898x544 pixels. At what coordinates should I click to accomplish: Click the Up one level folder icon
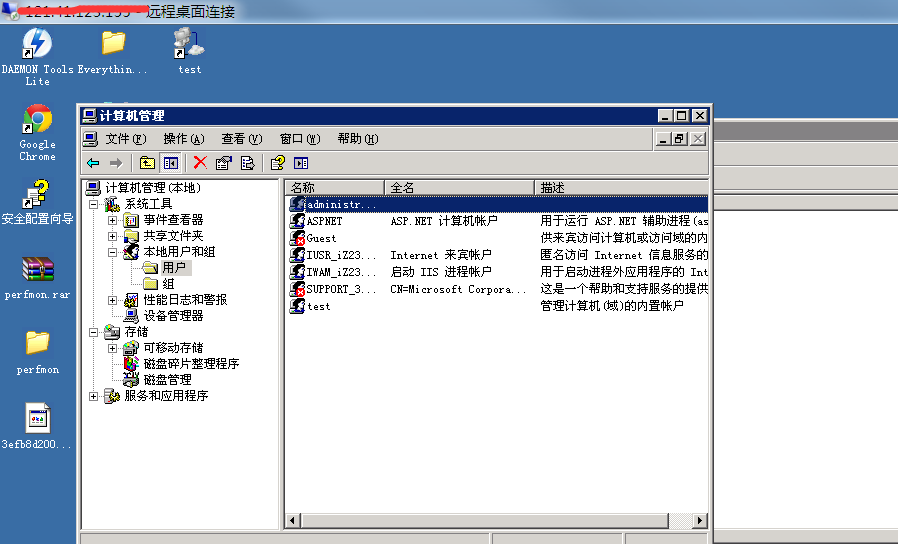[x=147, y=163]
